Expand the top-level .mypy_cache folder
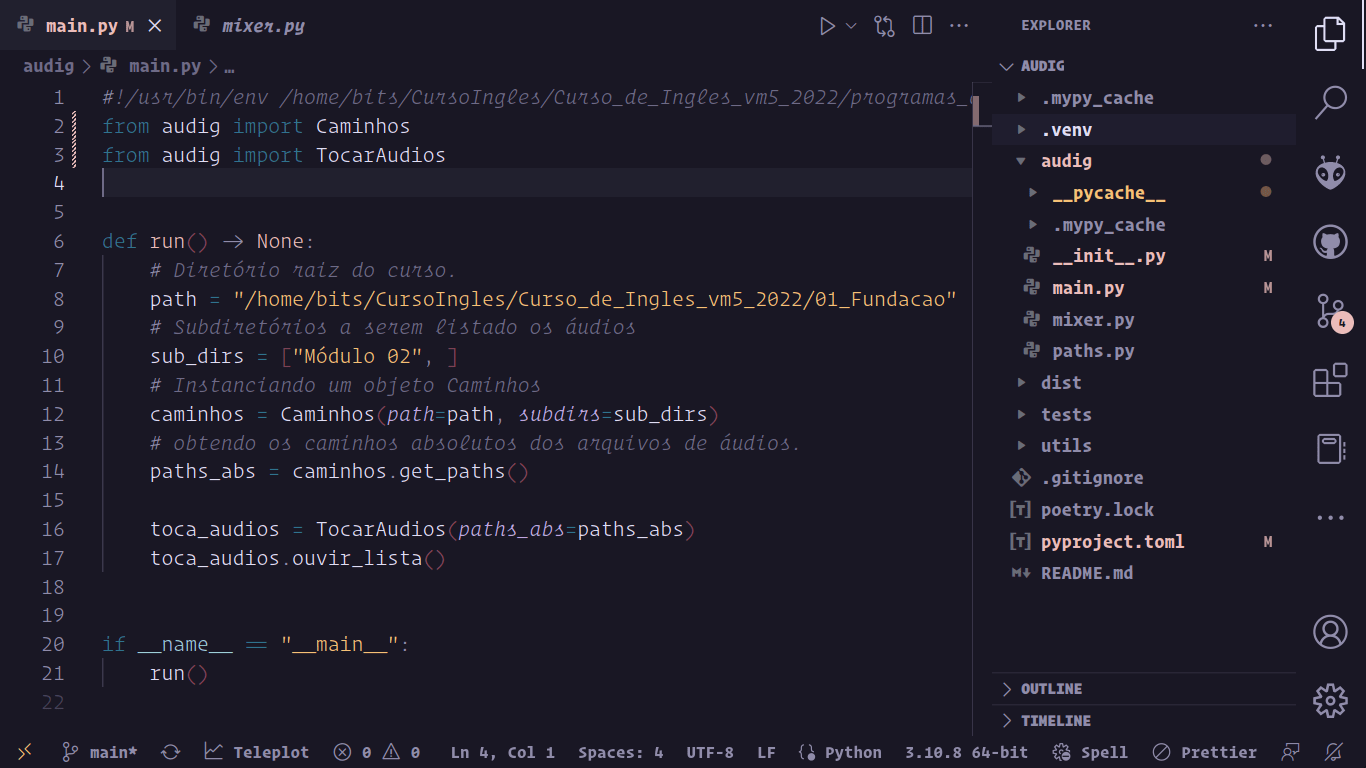1366x768 pixels. tap(1143, 98)
